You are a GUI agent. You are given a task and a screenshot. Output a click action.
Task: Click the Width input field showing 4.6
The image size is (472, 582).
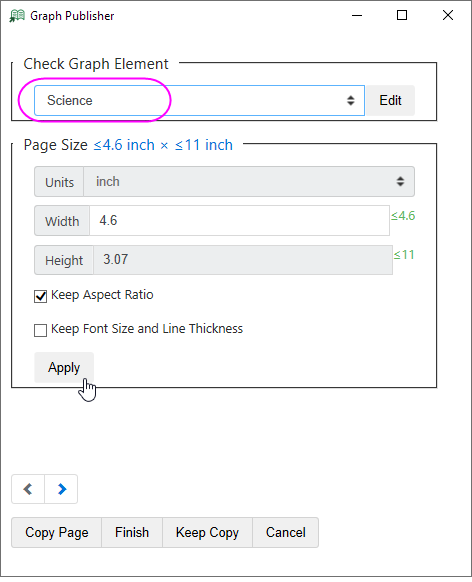239,220
